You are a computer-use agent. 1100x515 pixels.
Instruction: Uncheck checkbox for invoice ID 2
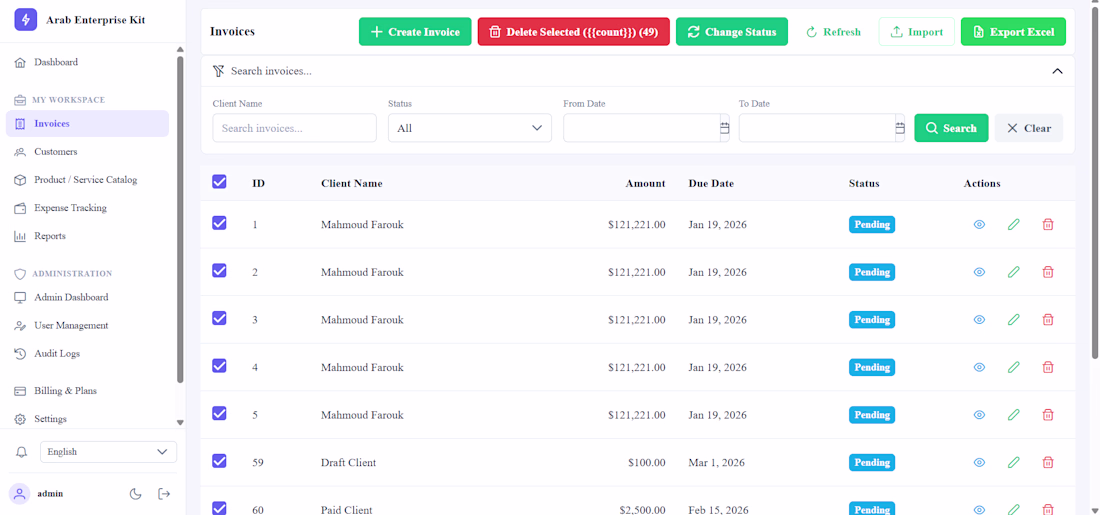coord(219,271)
